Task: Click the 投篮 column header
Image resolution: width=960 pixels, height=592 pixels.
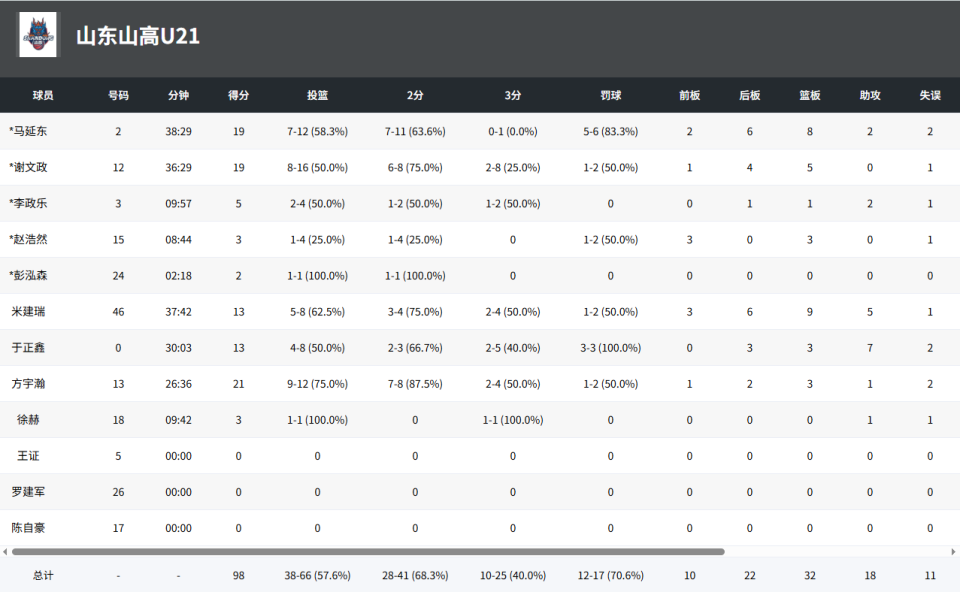Action: pyautogui.click(x=317, y=96)
